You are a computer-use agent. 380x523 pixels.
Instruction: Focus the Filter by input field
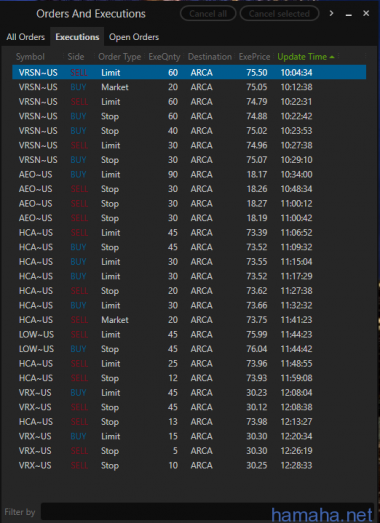(x=207, y=512)
